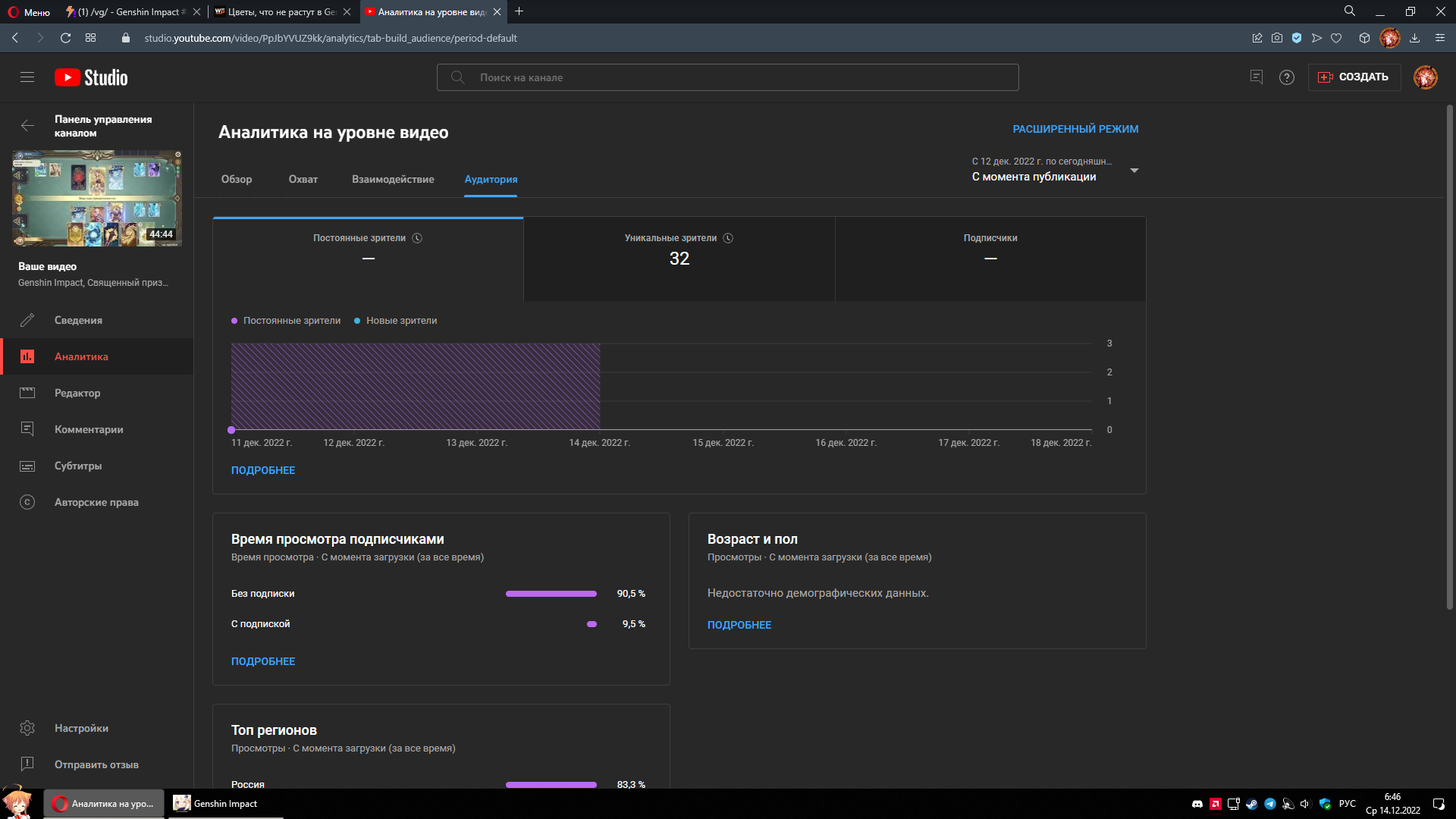Click РАСШИРЕННЫЙ РЕЖИМ link
Image resolution: width=1456 pixels, height=819 pixels.
1075,129
